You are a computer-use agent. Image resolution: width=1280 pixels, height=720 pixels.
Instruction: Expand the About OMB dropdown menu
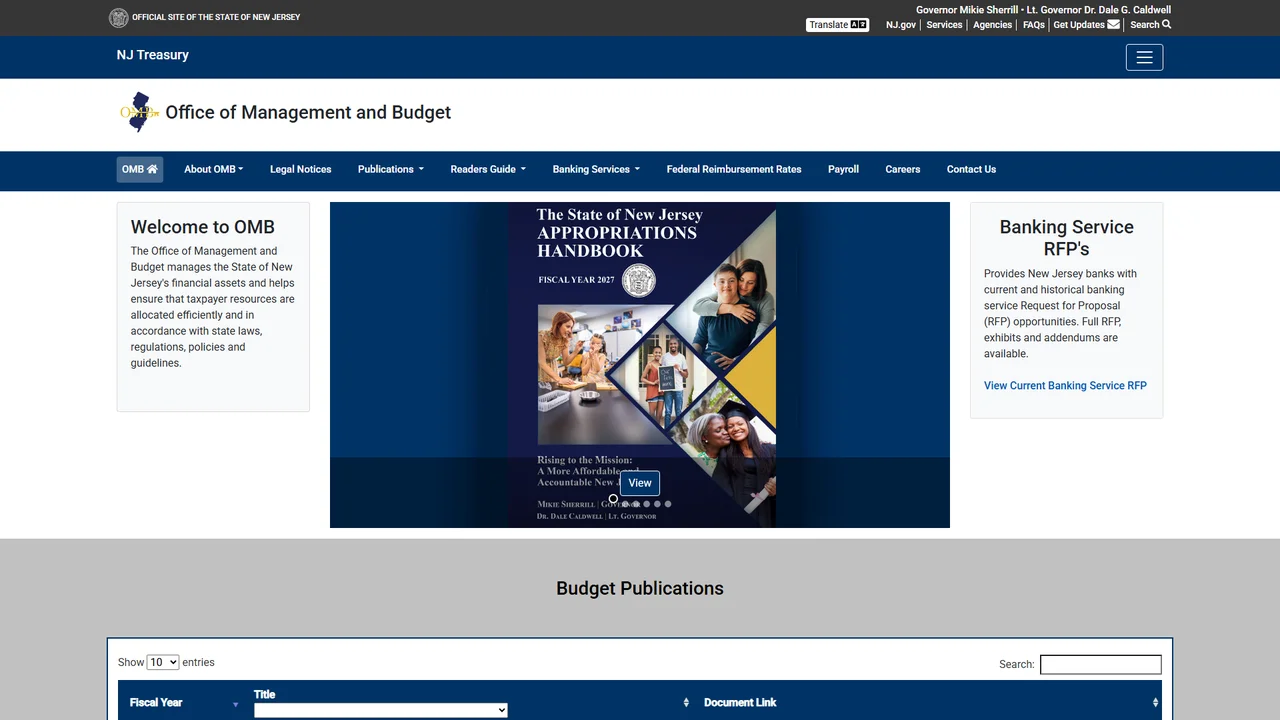(x=214, y=169)
